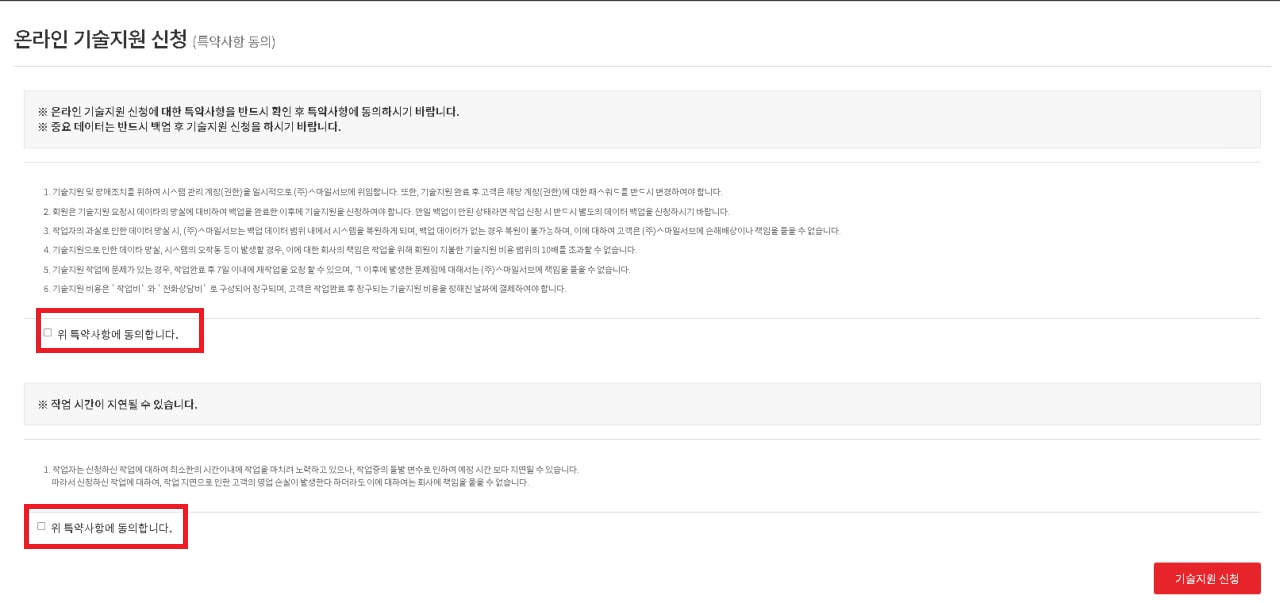Click term 1 about delegating the system admin account

pyautogui.click(x=382, y=192)
